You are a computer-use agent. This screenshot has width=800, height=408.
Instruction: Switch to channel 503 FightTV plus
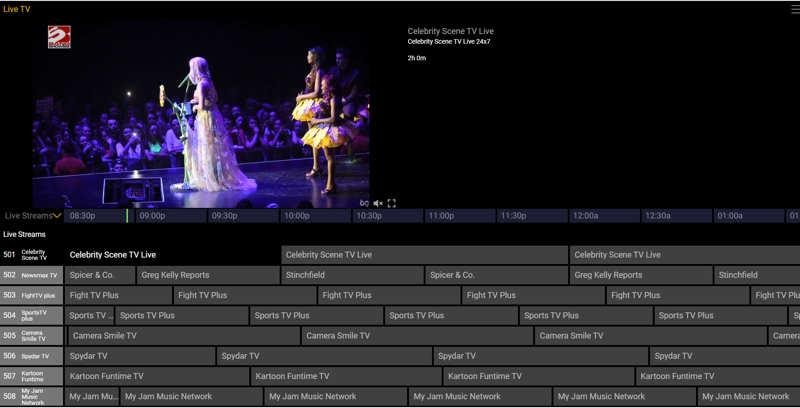point(32,295)
